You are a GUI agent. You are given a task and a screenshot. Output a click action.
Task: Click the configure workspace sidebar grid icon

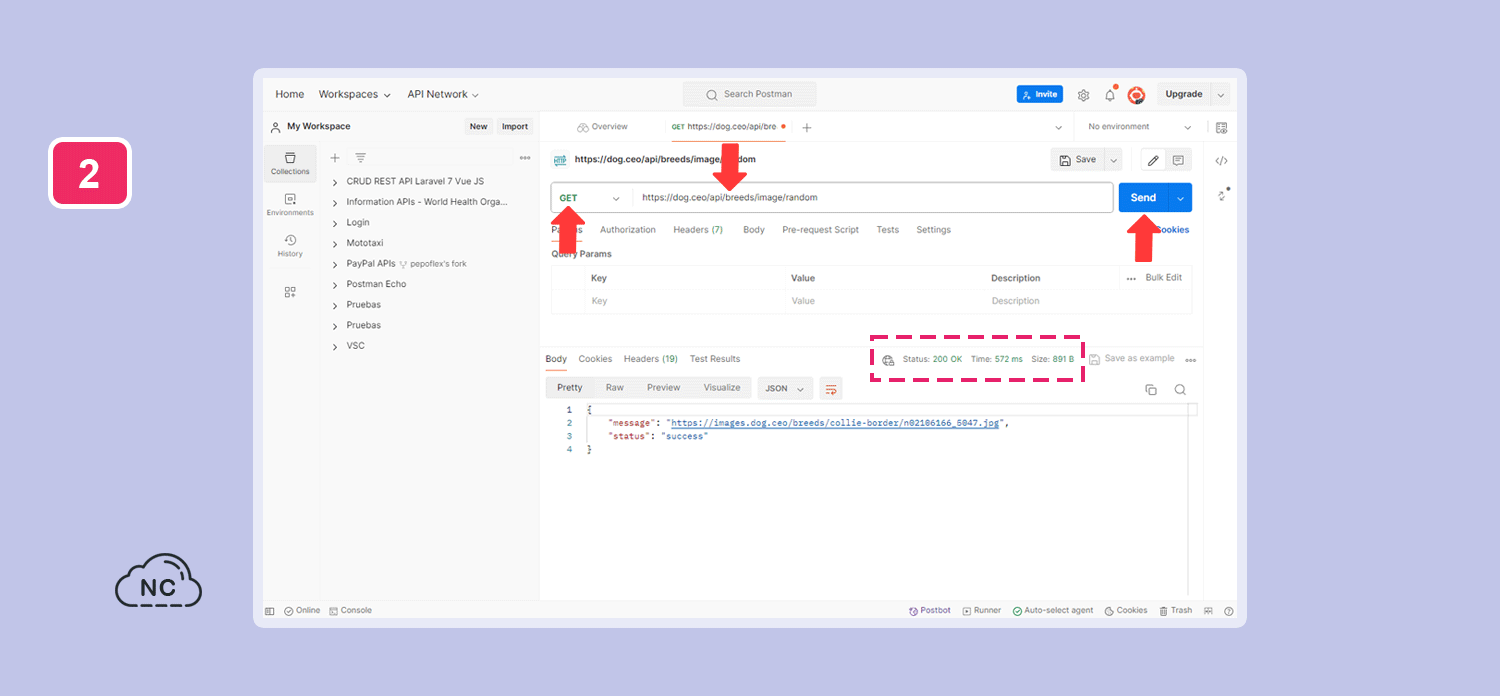(290, 292)
